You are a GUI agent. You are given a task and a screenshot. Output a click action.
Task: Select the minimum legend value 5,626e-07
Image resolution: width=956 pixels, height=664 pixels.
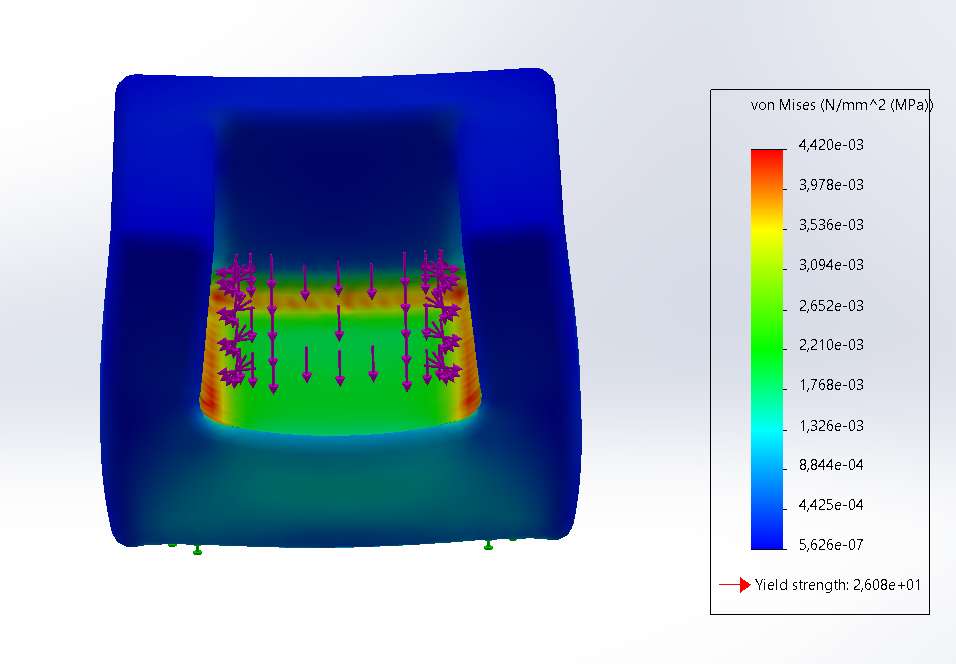(x=830, y=545)
